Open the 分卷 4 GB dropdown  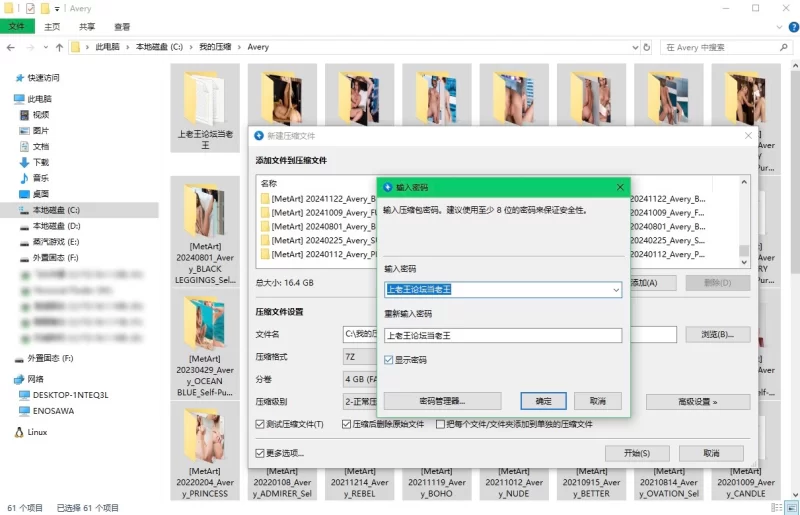click(x=360, y=379)
